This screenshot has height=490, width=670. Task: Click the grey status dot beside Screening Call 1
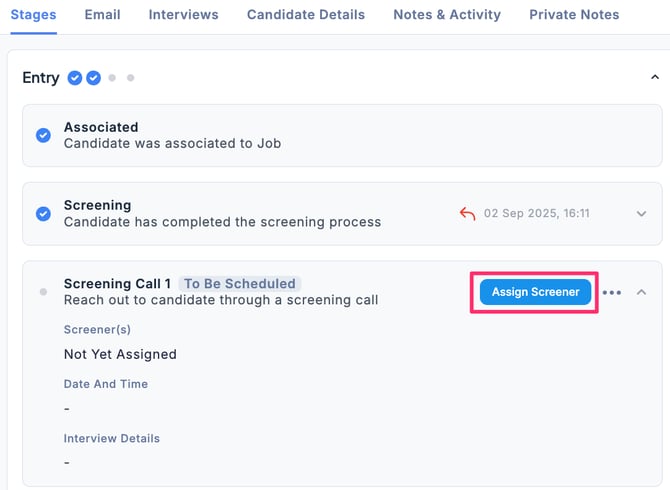(43, 292)
